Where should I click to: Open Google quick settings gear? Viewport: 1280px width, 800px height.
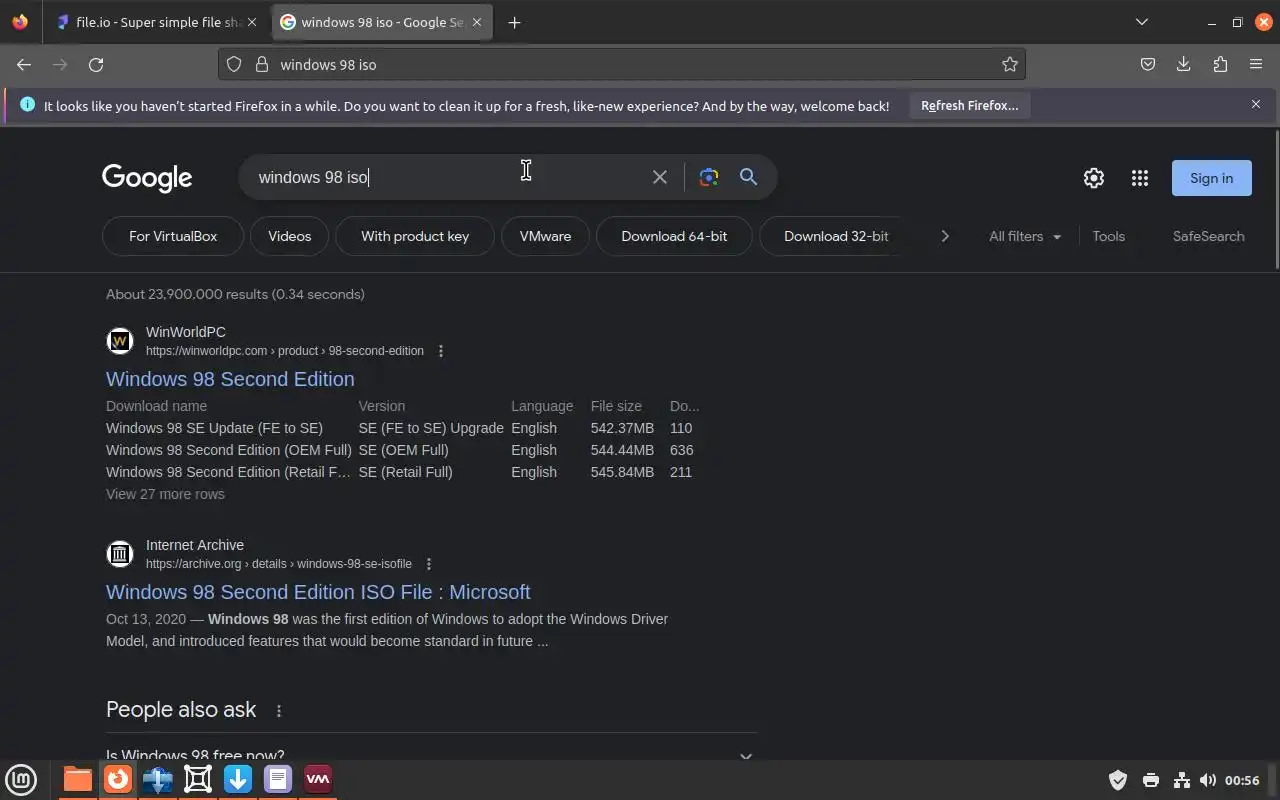pyautogui.click(x=1094, y=178)
